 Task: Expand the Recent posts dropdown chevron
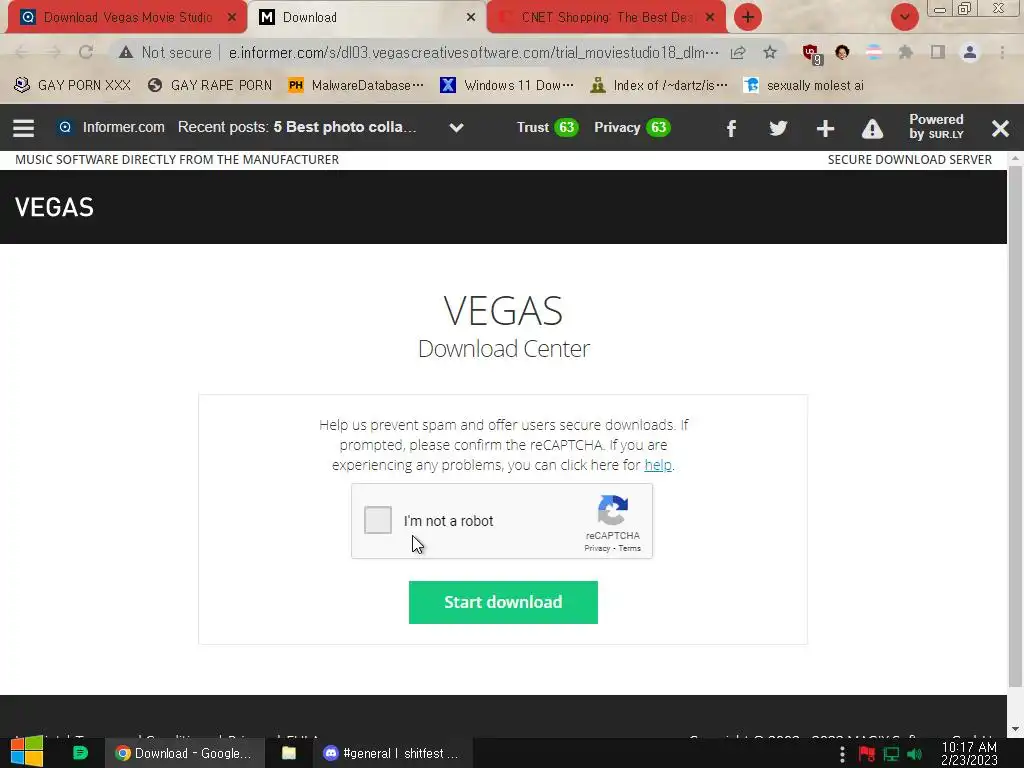(456, 127)
